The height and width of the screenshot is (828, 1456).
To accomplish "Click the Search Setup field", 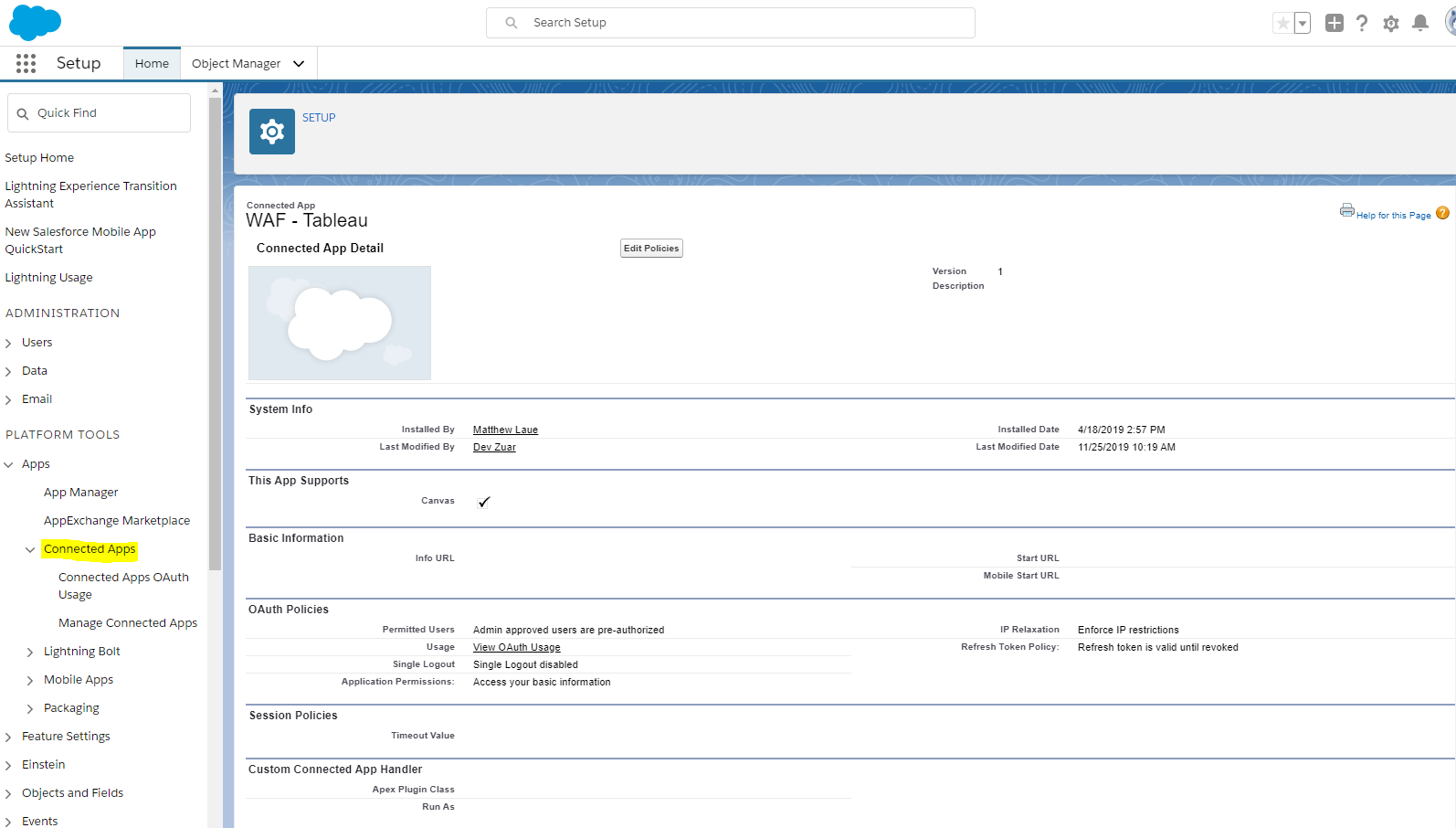I will [731, 23].
